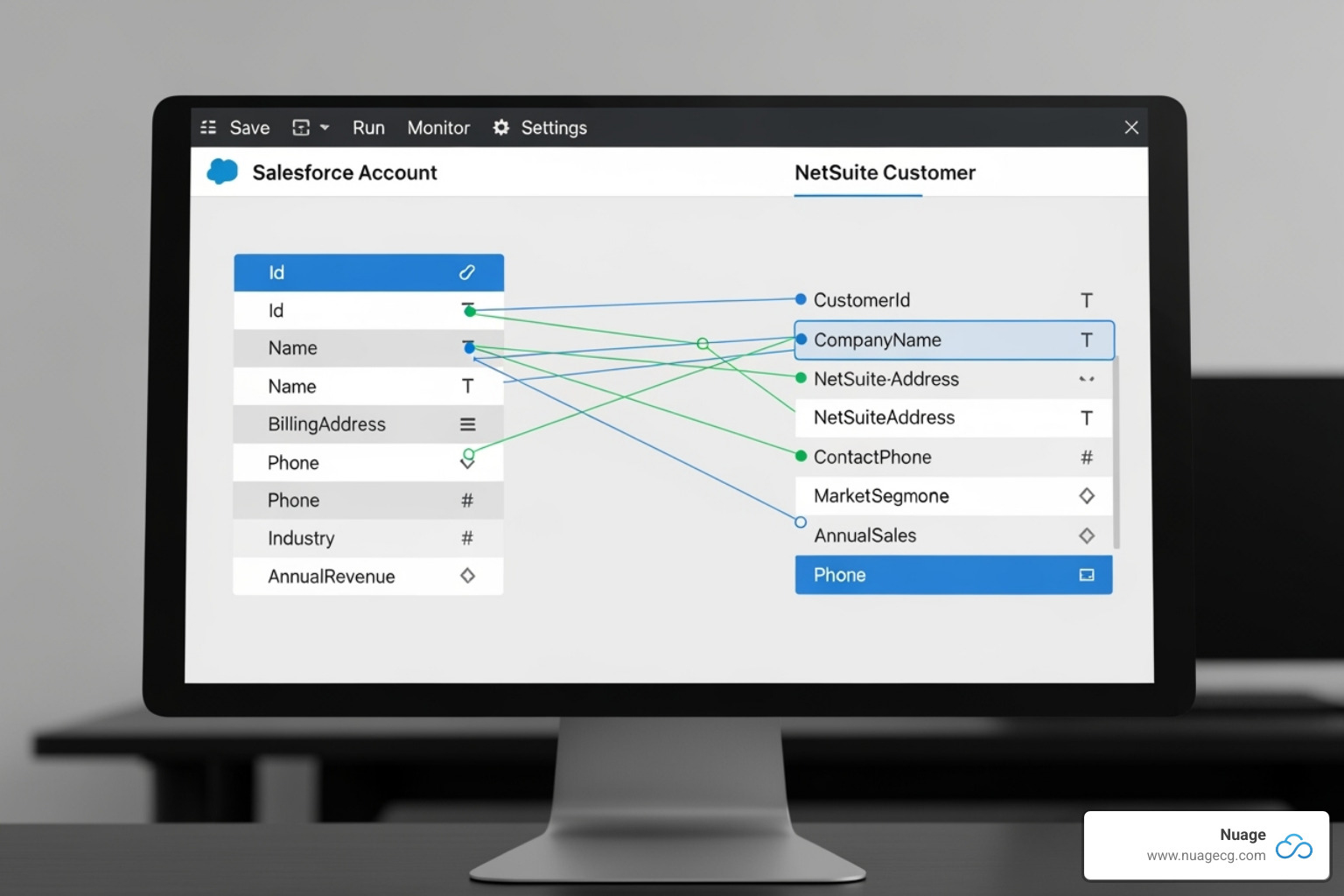This screenshot has height=896, width=1344.
Task: Click the dots icon on NetSuite-Address row
Action: (1087, 379)
